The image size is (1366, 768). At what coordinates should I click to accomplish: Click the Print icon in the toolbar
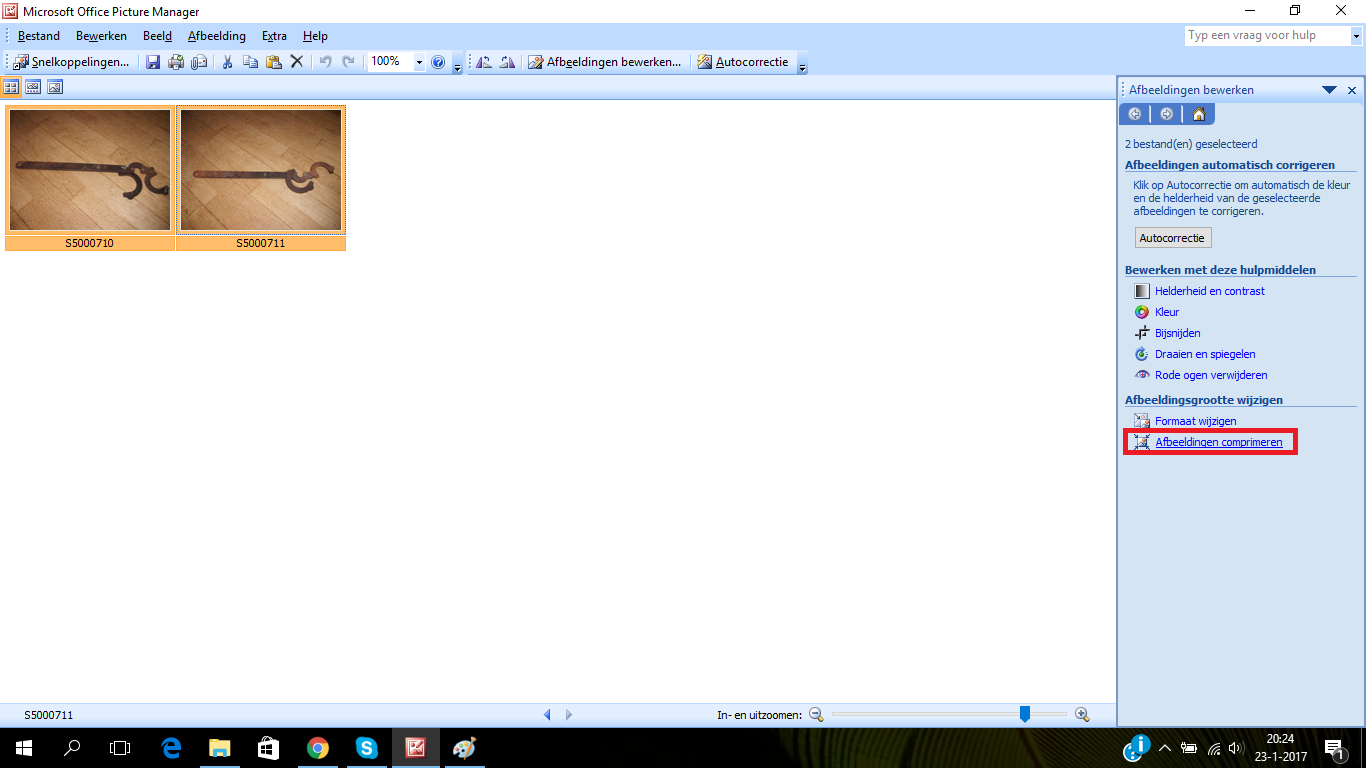[x=176, y=62]
